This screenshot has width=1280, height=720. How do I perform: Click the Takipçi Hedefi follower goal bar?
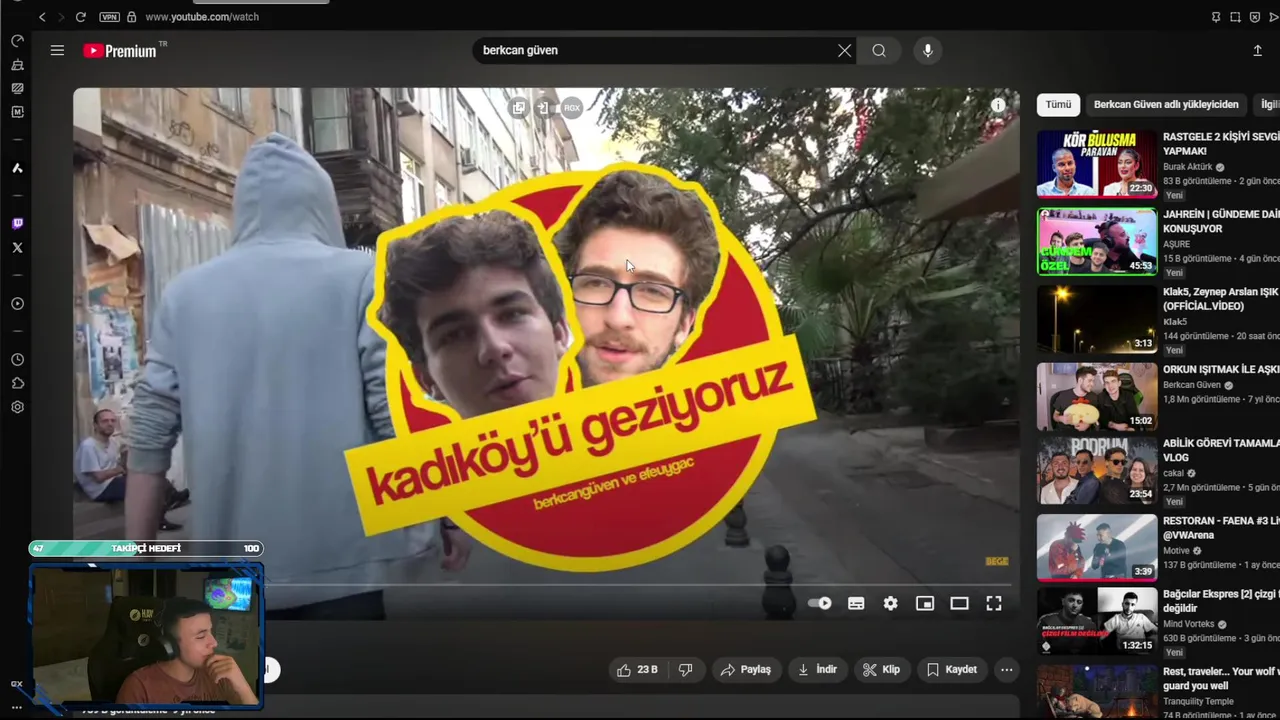point(146,548)
